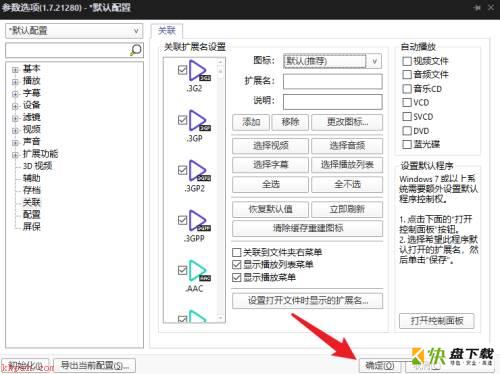The width and height of the screenshot is (500, 374).
Task: Select the .3GPP file type icon
Action: (x=199, y=221)
